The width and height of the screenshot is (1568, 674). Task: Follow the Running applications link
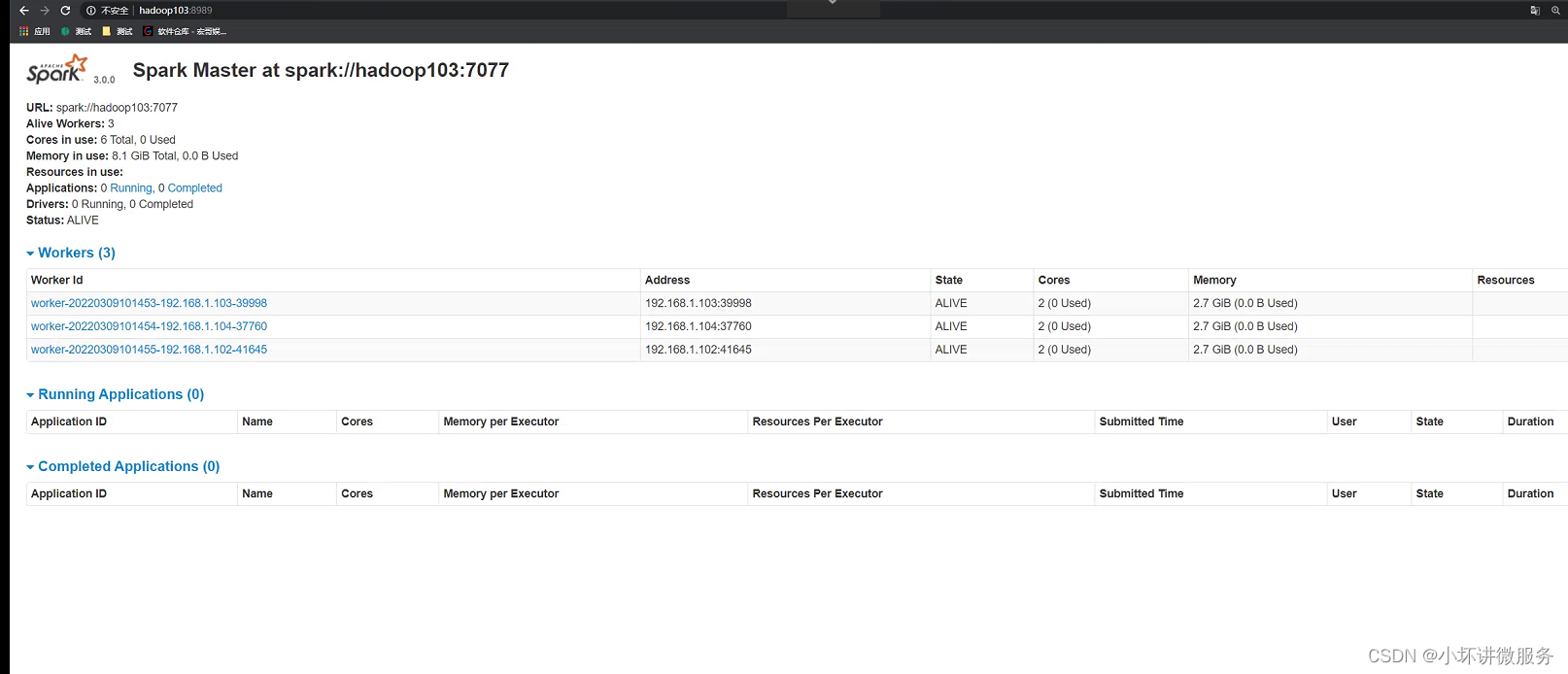(x=131, y=188)
